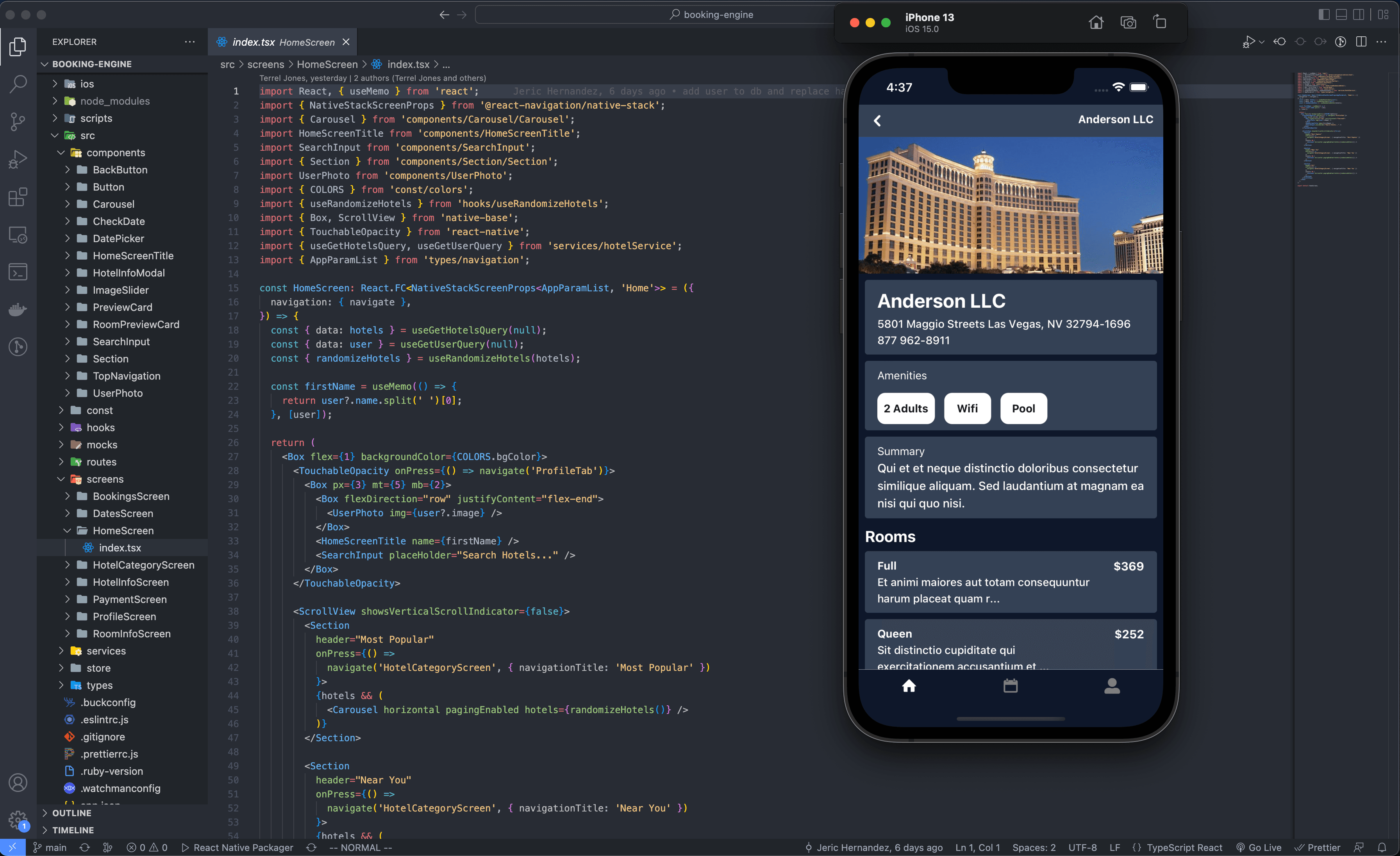Open the Manage gear icon
Image resolution: width=1400 pixels, height=856 pixels.
tap(18, 820)
